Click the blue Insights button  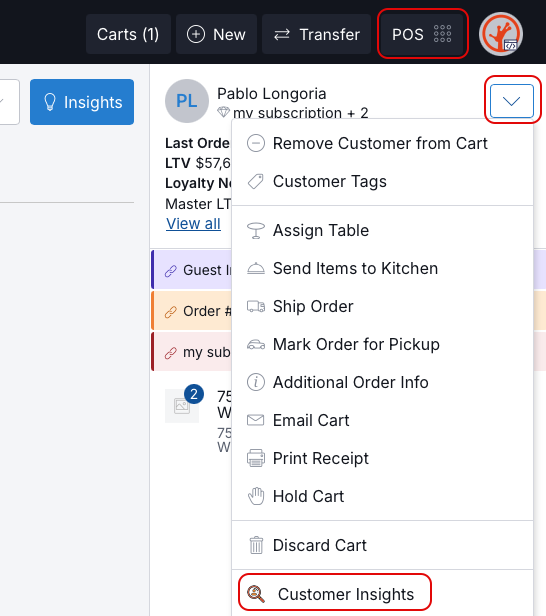click(82, 102)
